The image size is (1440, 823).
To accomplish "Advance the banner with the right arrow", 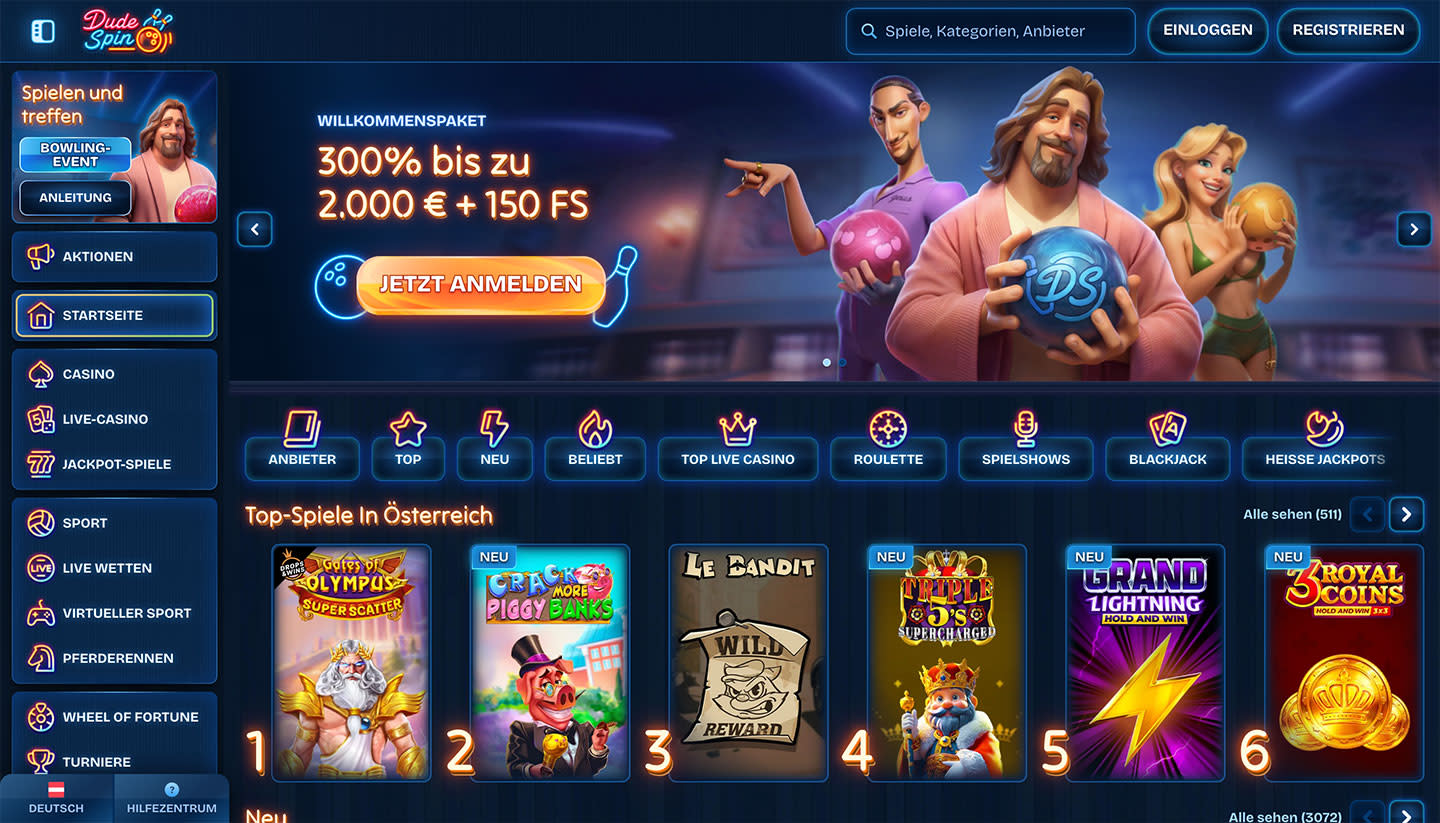I will click(x=1414, y=229).
